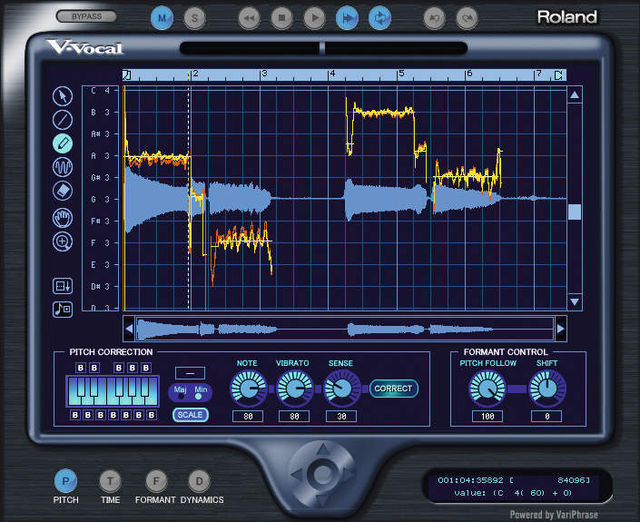
Task: Toggle the BYPASS button
Action: click(x=87, y=17)
